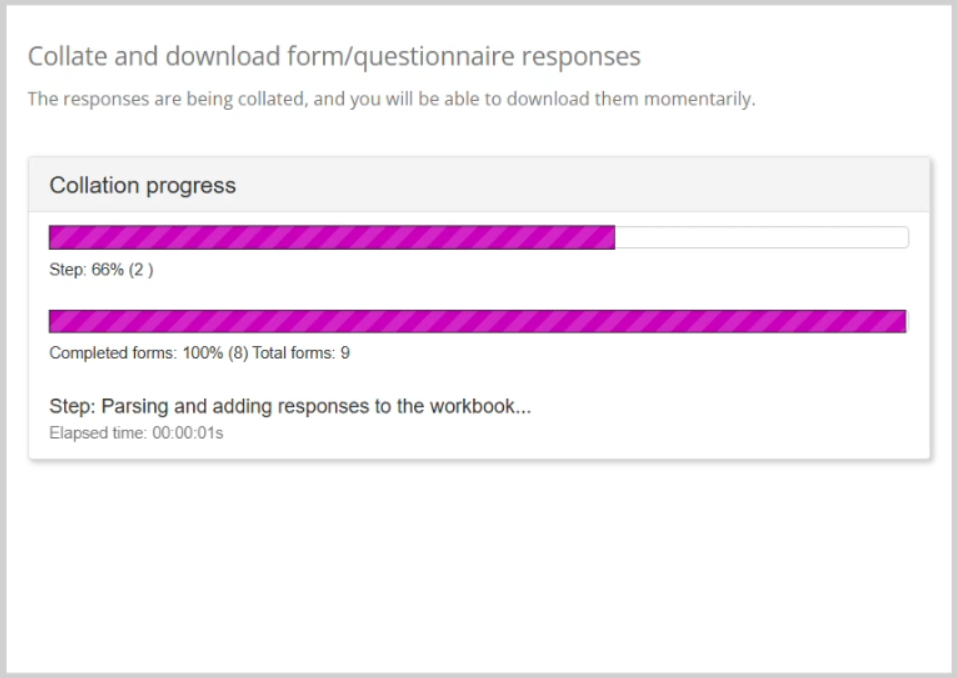Viewport: 957px width, 678px height.
Task: Click the word "momentarily" in the description
Action: tap(701, 100)
